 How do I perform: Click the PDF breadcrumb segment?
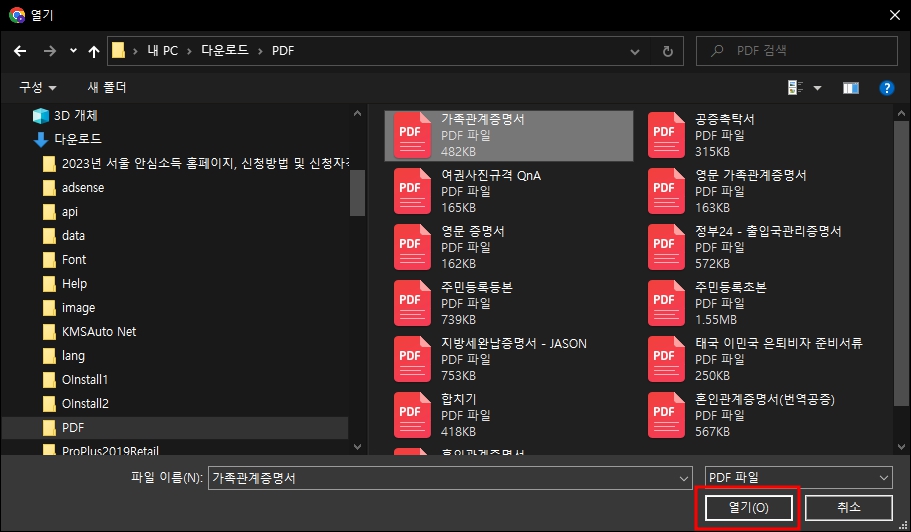[283, 51]
